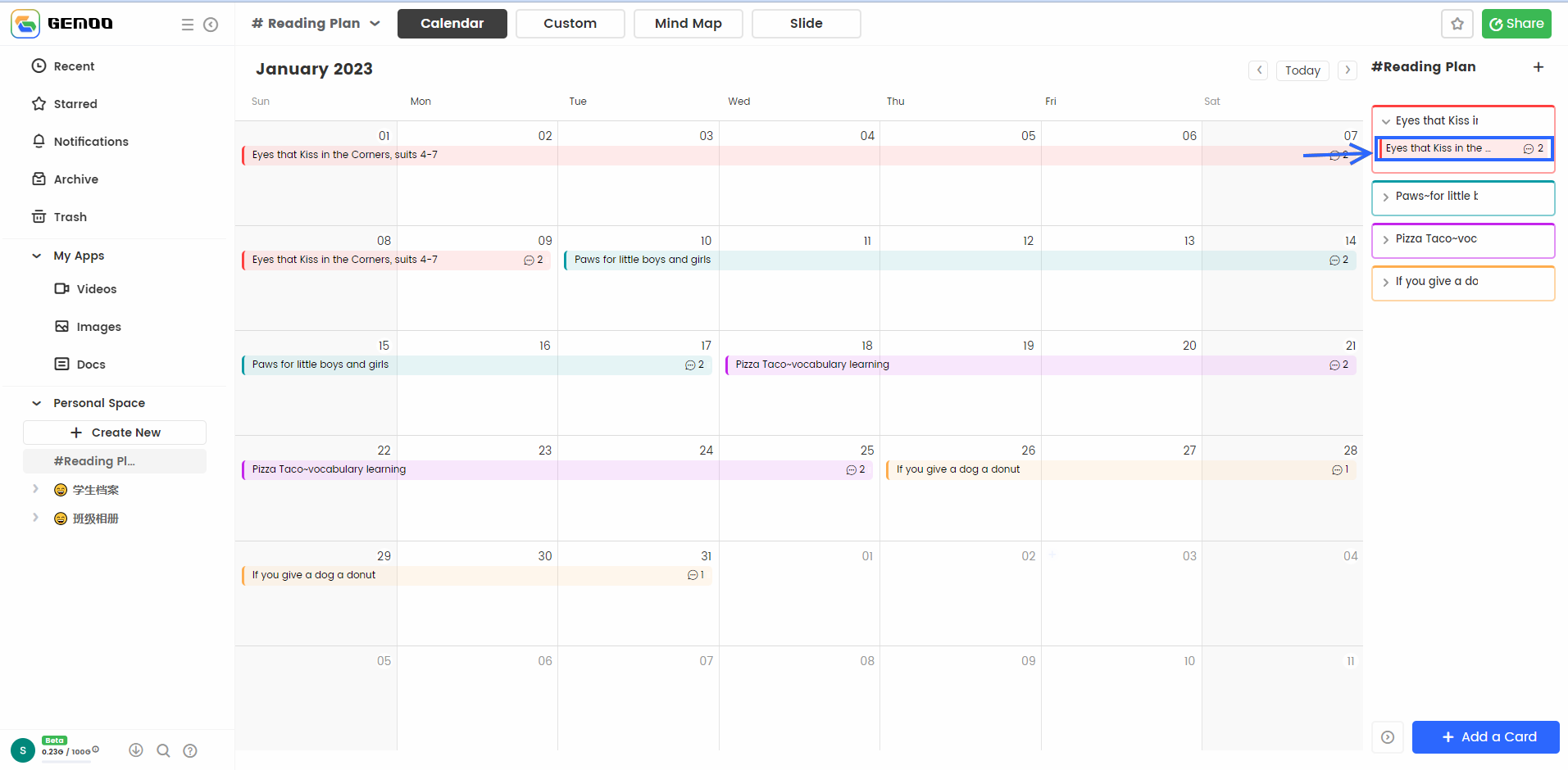Open If you give a dog event on January 29

point(477,575)
